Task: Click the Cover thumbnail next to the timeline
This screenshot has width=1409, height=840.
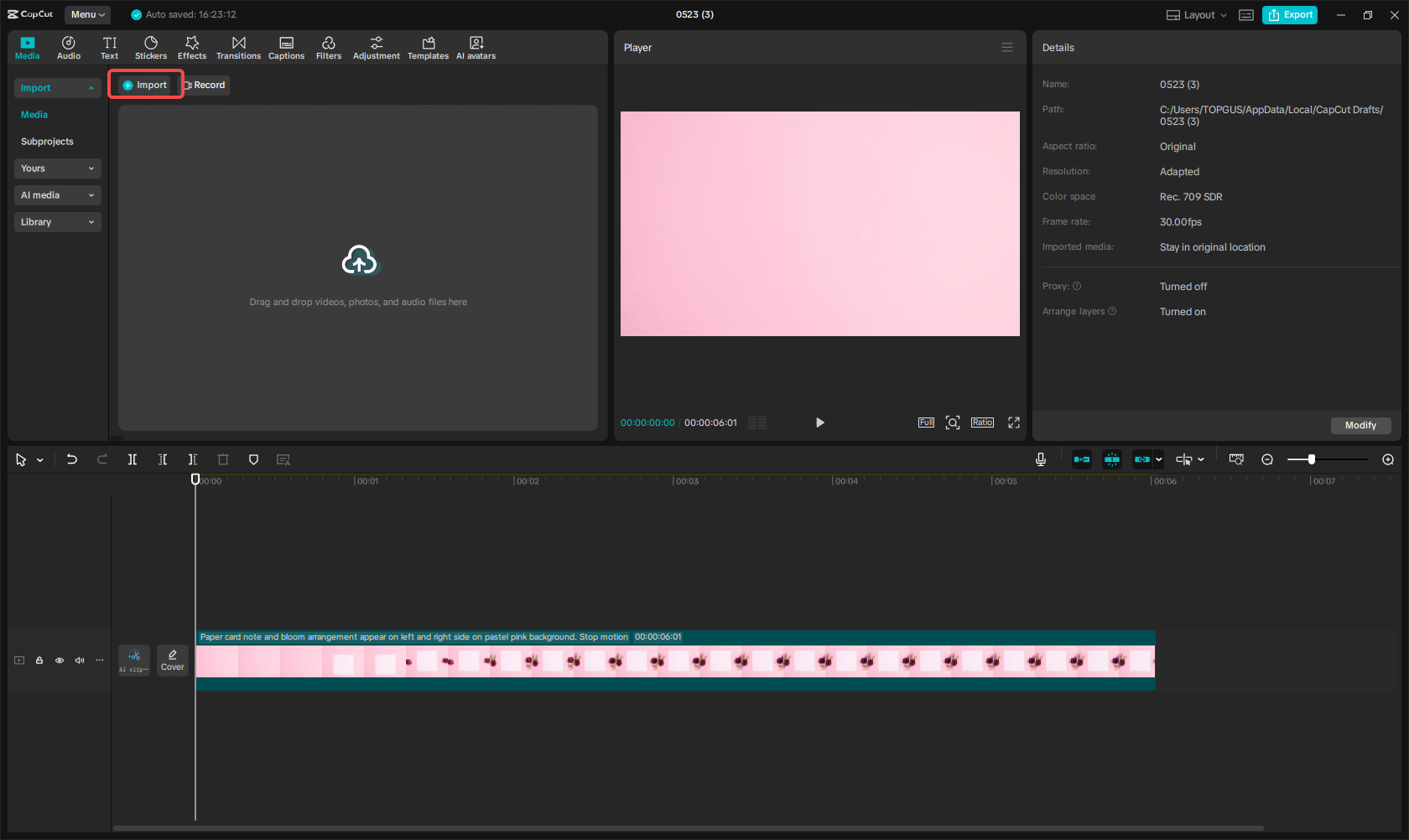Action: coord(172,660)
